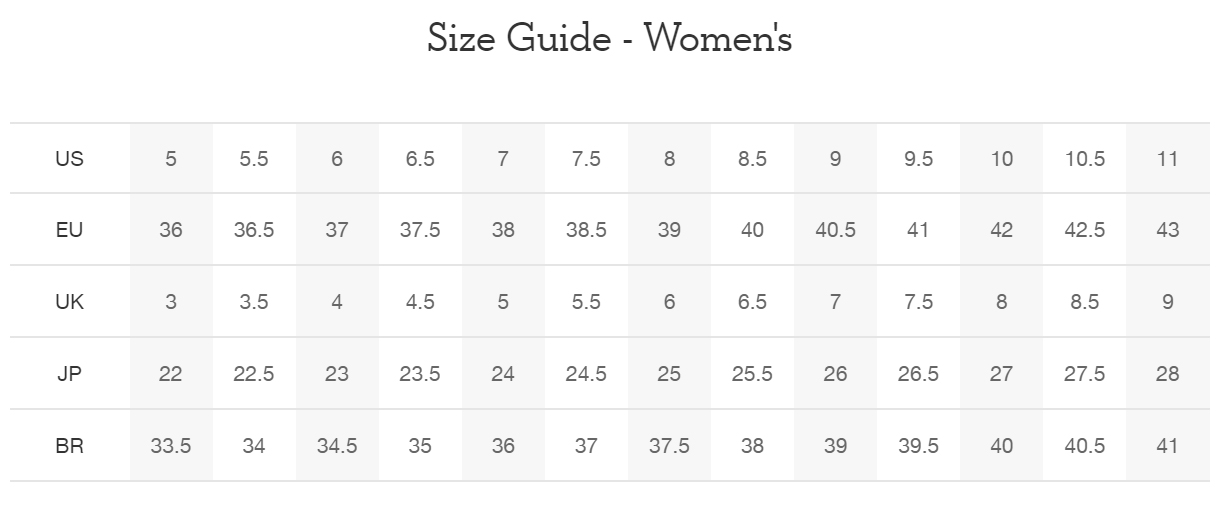Select the BR row label
This screenshot has height=517, width=1228.
pos(70,446)
